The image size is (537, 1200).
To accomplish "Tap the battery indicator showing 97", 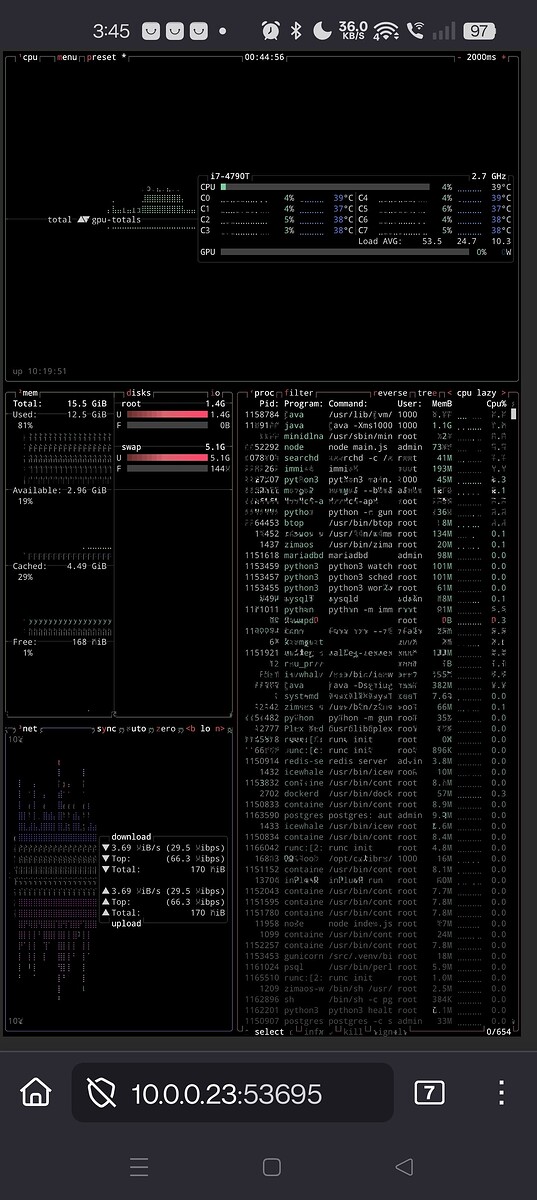I will [480, 31].
